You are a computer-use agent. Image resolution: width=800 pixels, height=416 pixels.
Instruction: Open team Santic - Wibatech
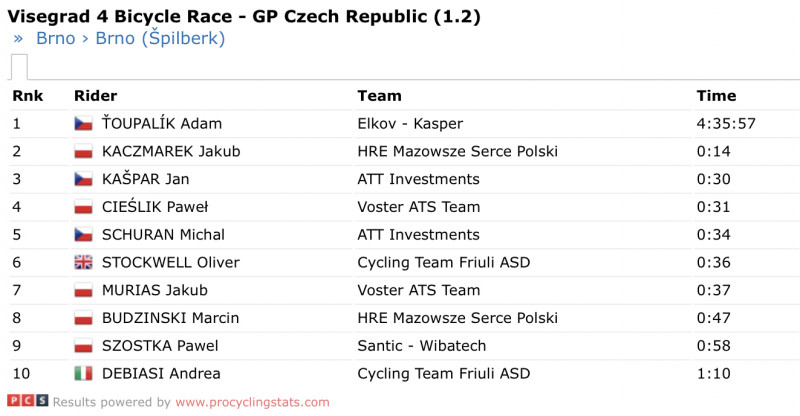[421, 346]
